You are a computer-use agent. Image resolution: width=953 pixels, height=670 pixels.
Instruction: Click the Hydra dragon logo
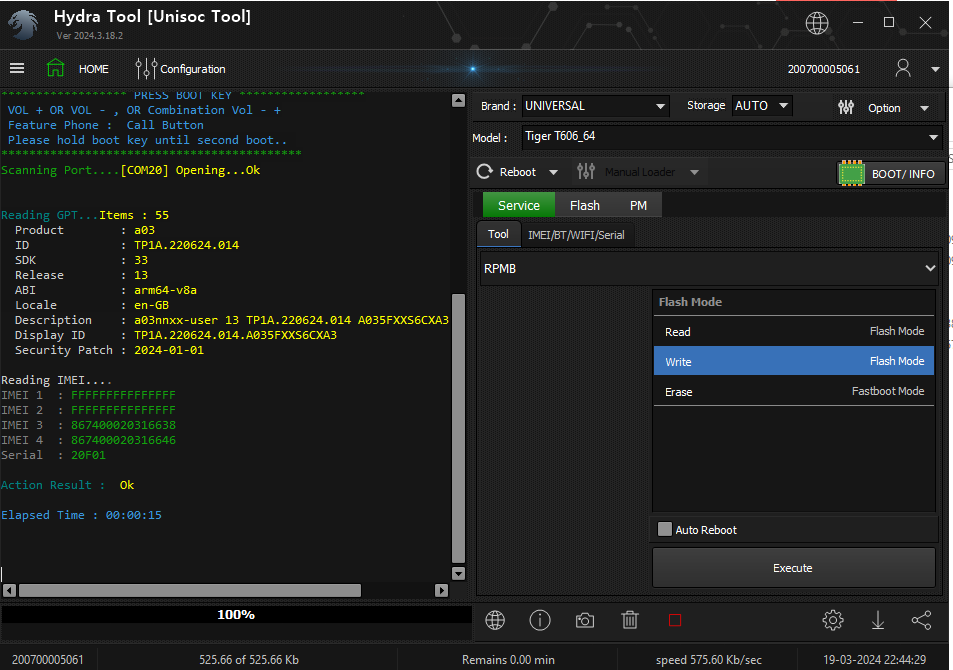point(24,25)
